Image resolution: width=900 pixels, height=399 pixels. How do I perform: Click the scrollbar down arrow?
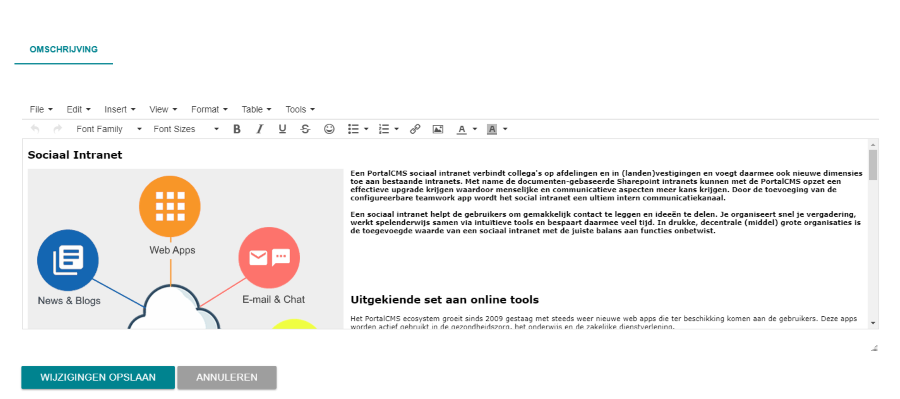873,323
